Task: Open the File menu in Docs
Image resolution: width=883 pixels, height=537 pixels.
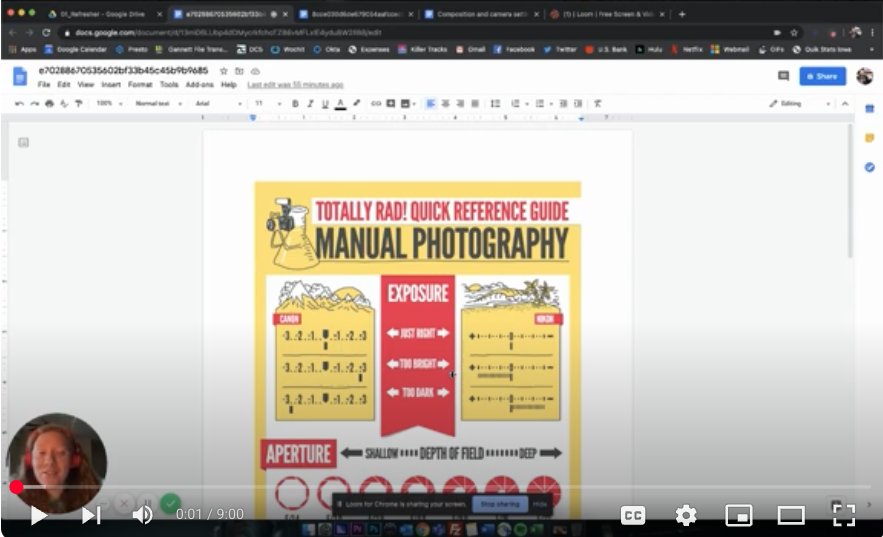Action: click(44, 85)
